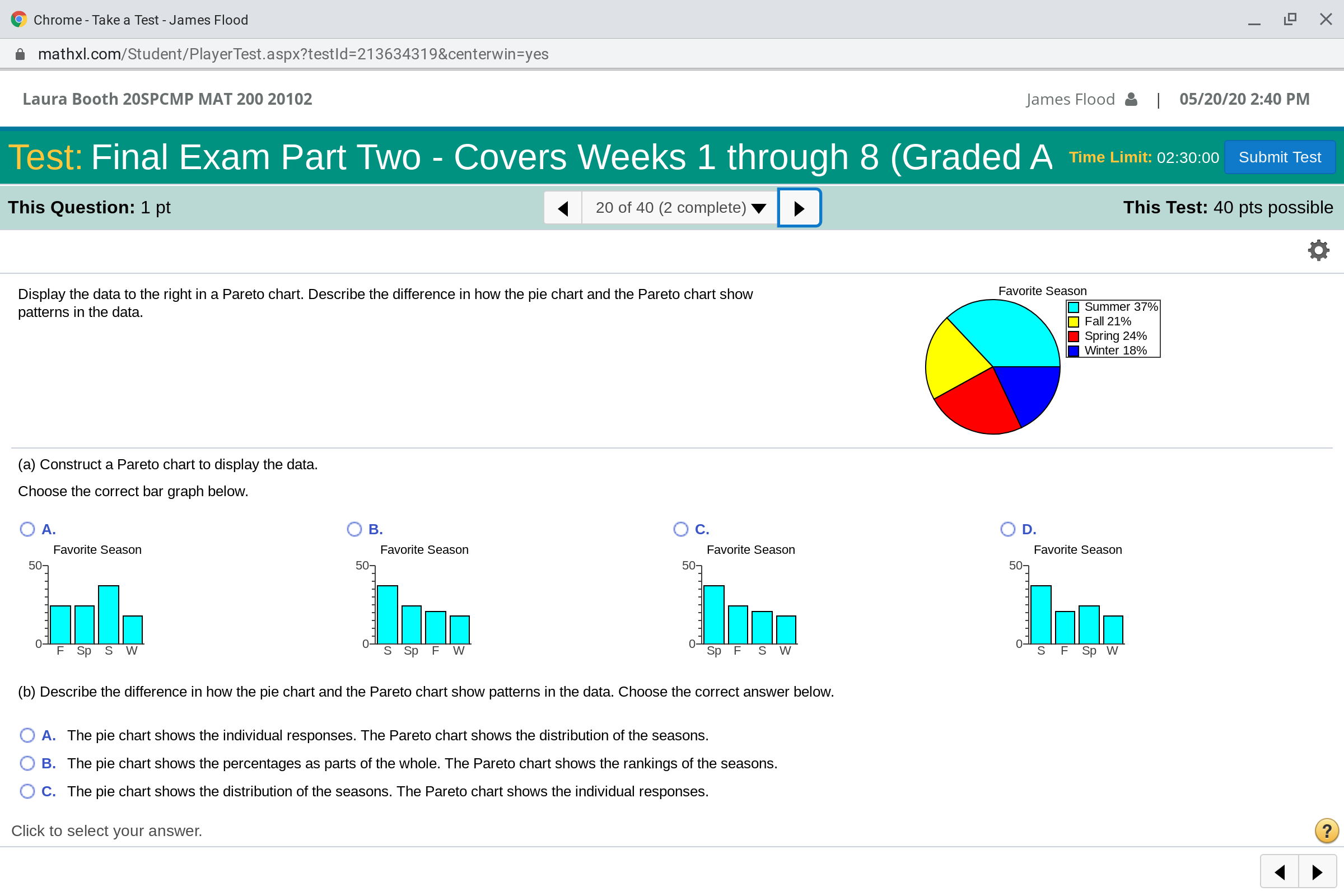Choose part (b) answer C about distribution

click(x=27, y=791)
